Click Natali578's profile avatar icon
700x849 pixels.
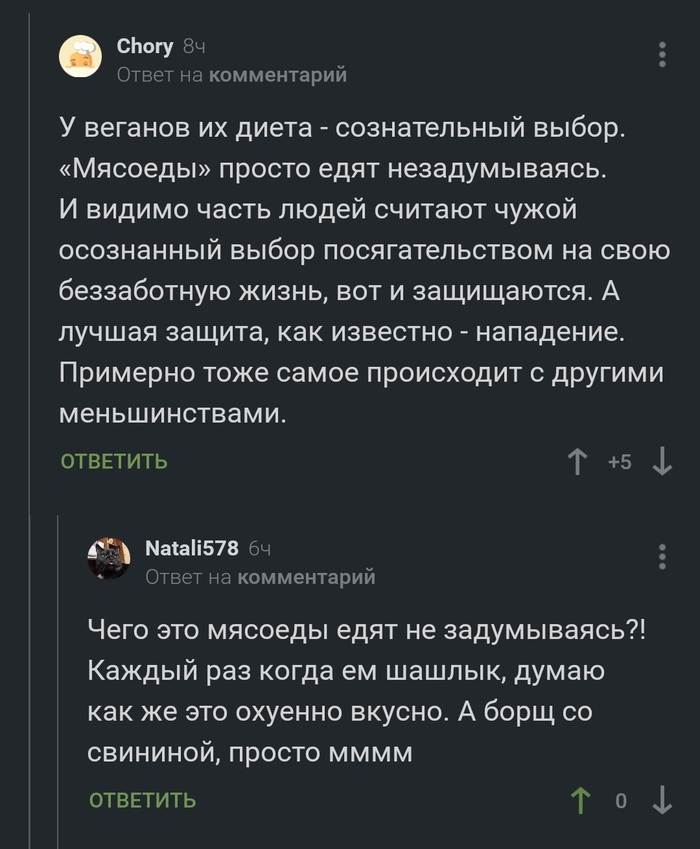pyautogui.click(x=110, y=558)
